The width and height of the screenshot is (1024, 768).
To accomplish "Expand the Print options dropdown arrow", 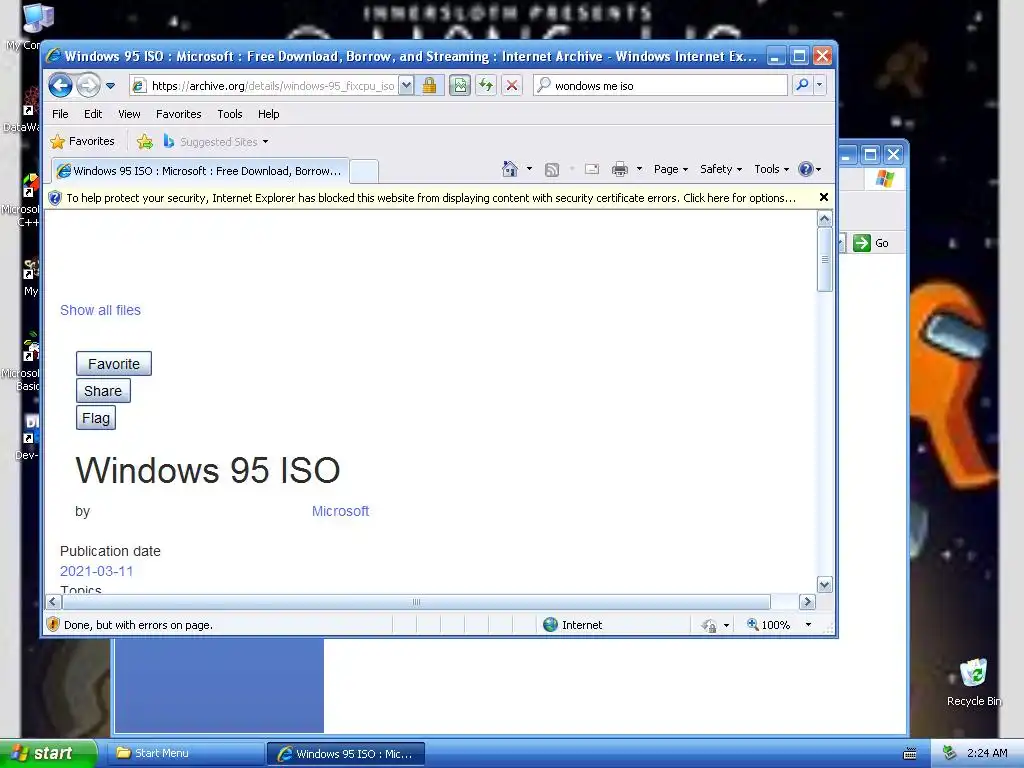I will click(x=639, y=169).
